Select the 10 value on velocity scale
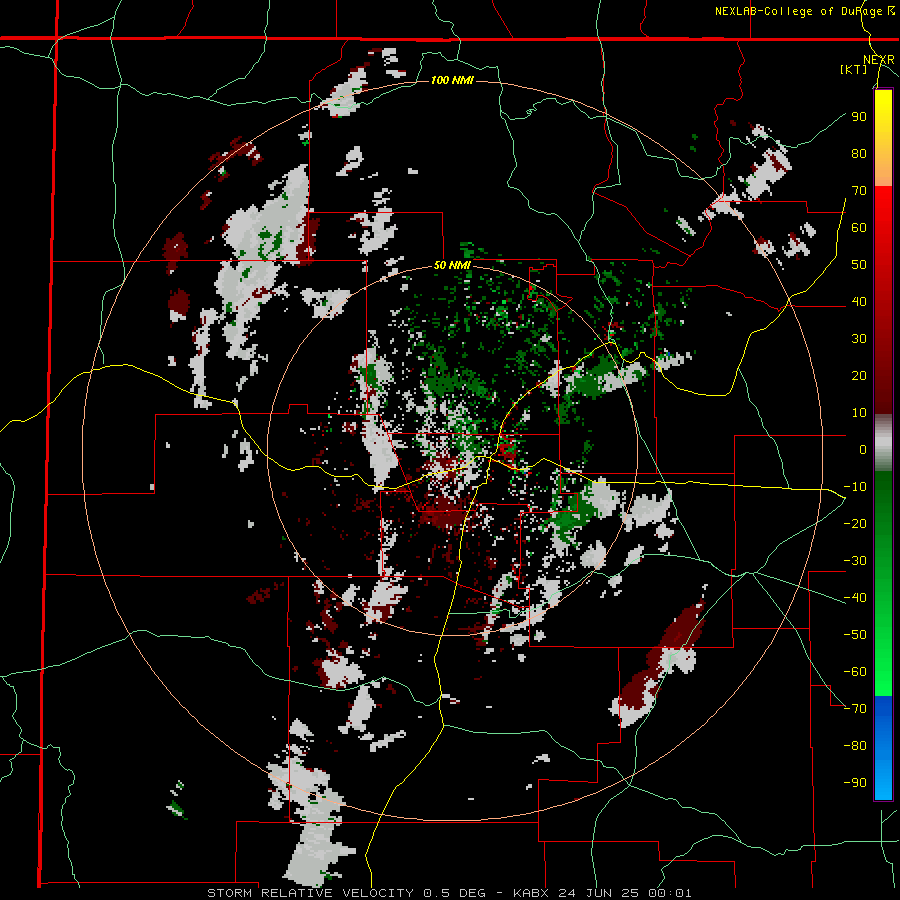This screenshot has height=900, width=900. click(859, 413)
